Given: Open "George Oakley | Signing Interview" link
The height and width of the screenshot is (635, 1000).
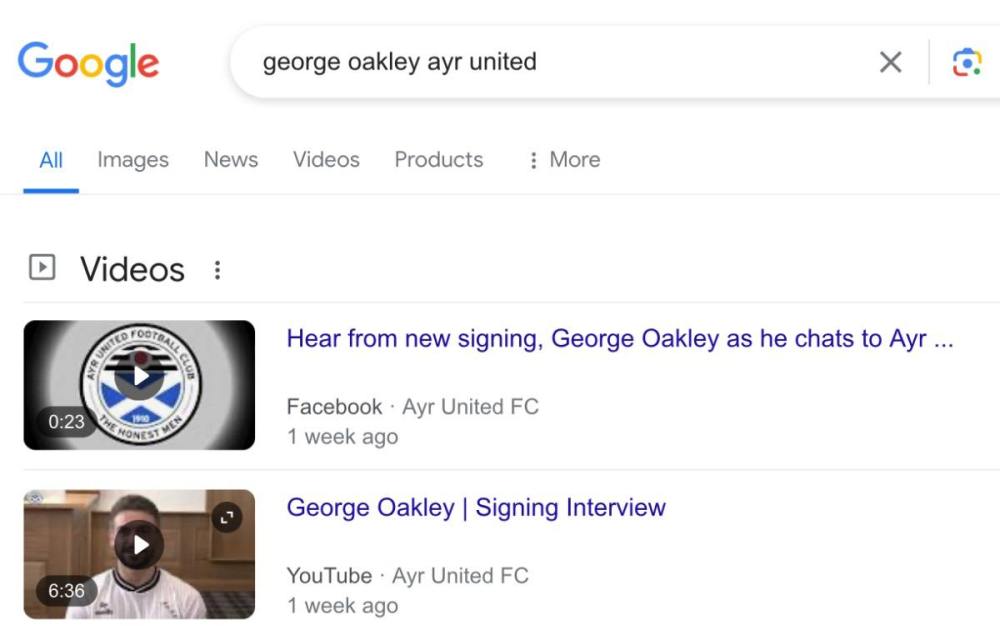Looking at the screenshot, I should (x=476, y=508).
